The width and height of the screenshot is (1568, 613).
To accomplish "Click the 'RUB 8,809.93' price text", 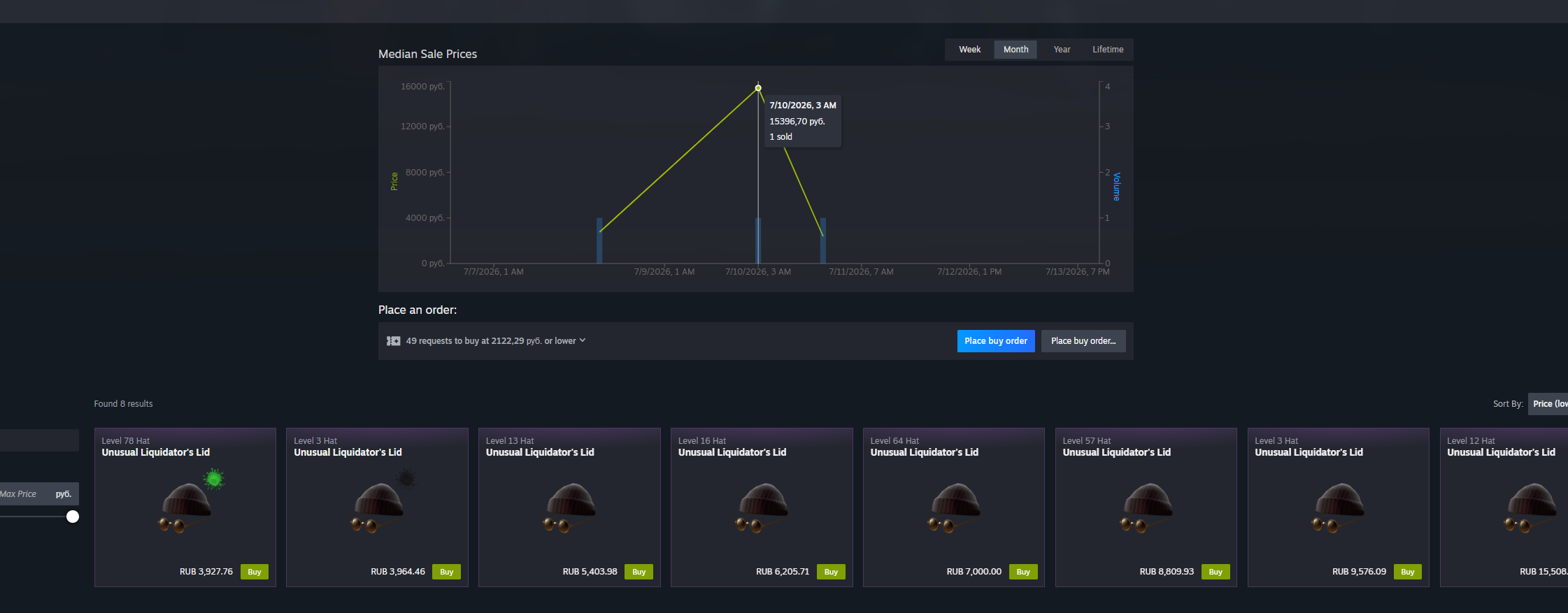I will [x=1167, y=572].
